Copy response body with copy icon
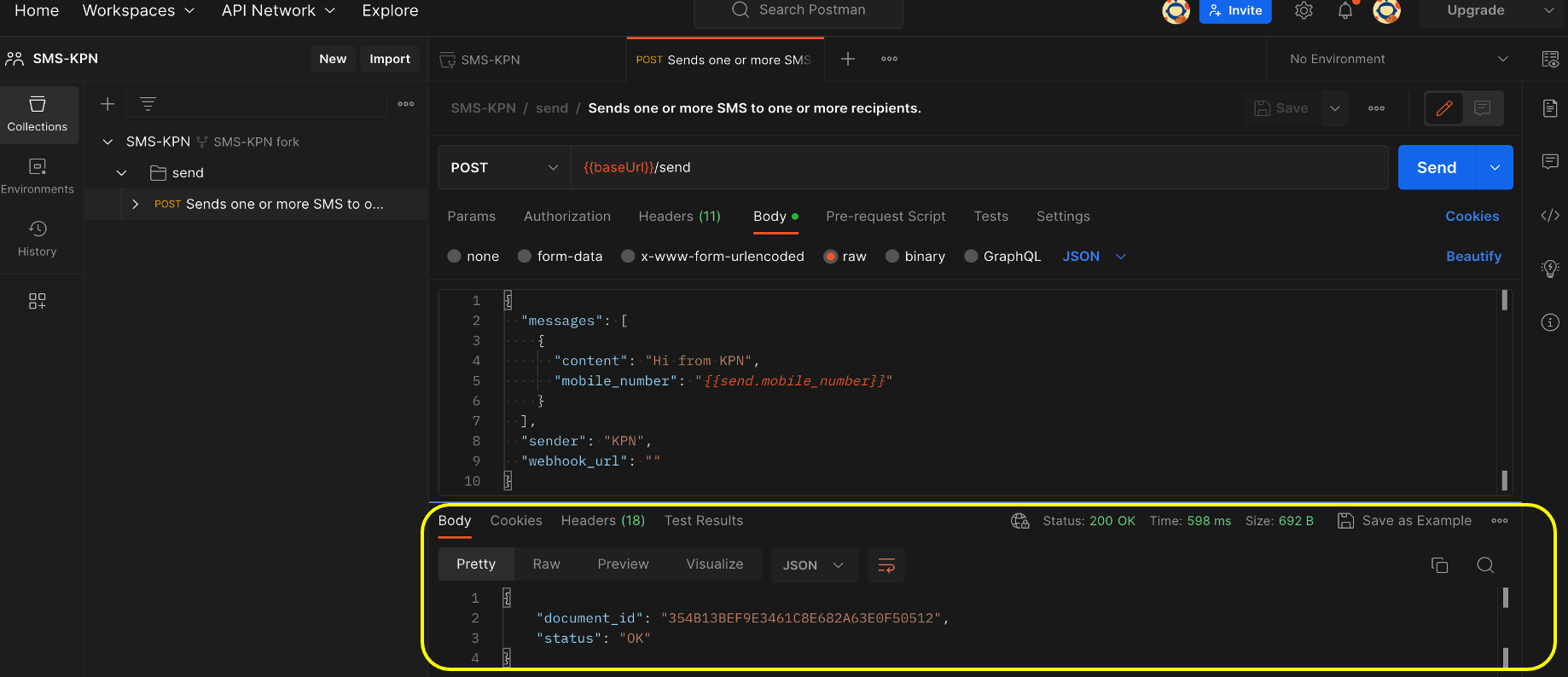This screenshot has height=677, width=1568. pos(1439,565)
